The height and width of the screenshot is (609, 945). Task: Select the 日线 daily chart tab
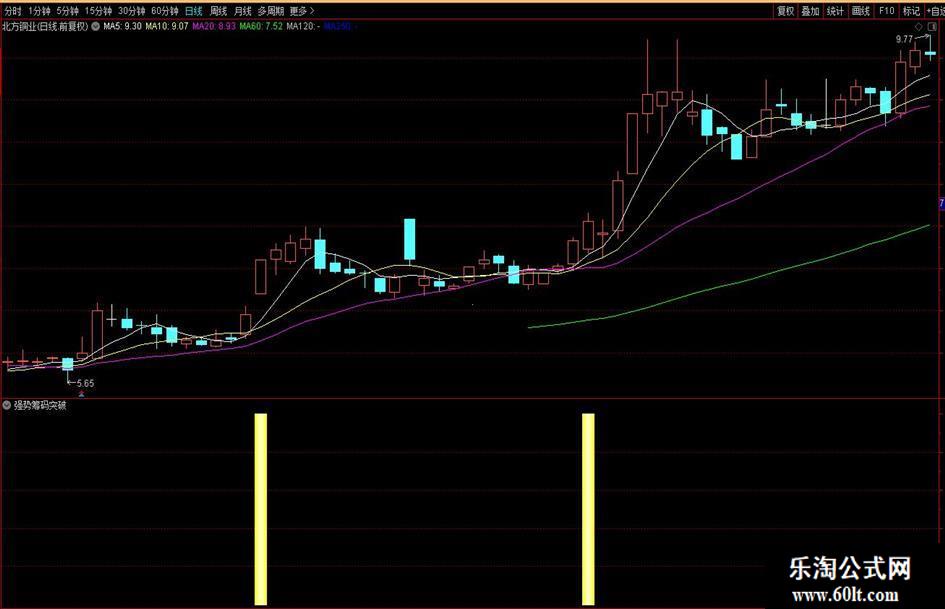click(193, 11)
